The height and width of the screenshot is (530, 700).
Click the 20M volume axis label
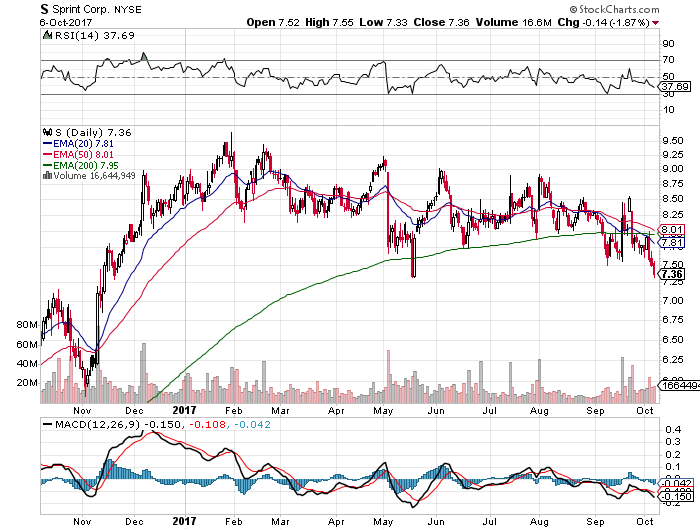pos(27,383)
